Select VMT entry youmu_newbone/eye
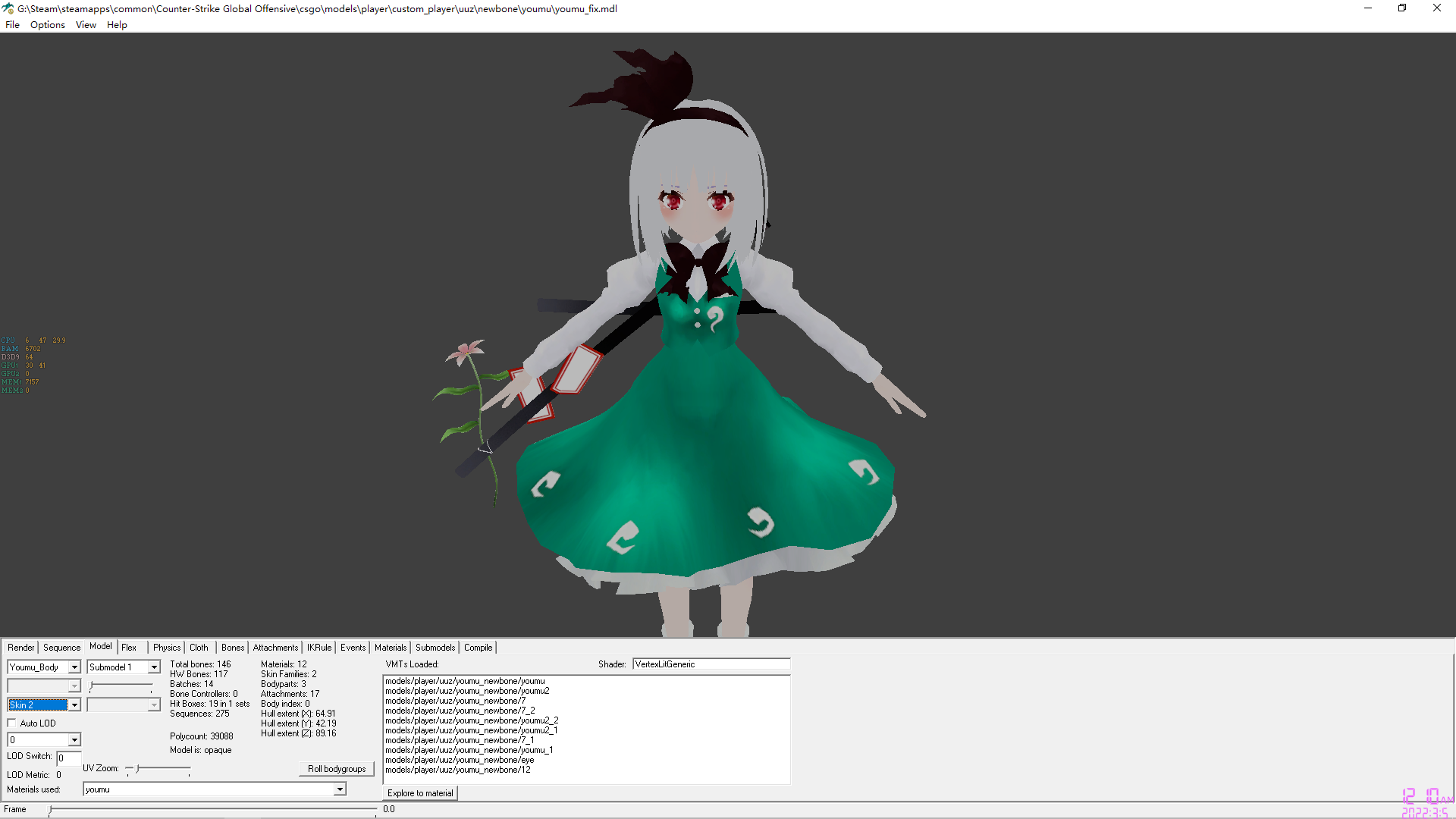 click(460, 760)
